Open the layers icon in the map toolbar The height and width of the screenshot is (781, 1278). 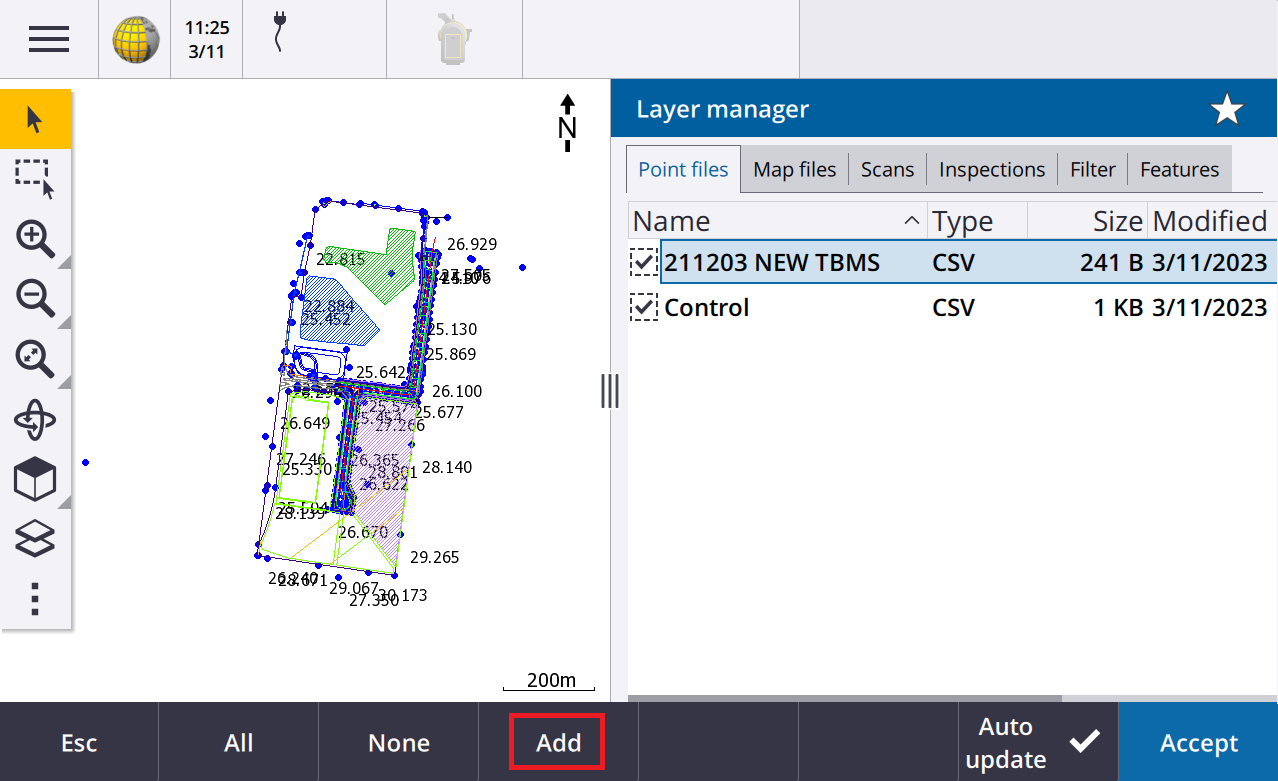[35, 538]
